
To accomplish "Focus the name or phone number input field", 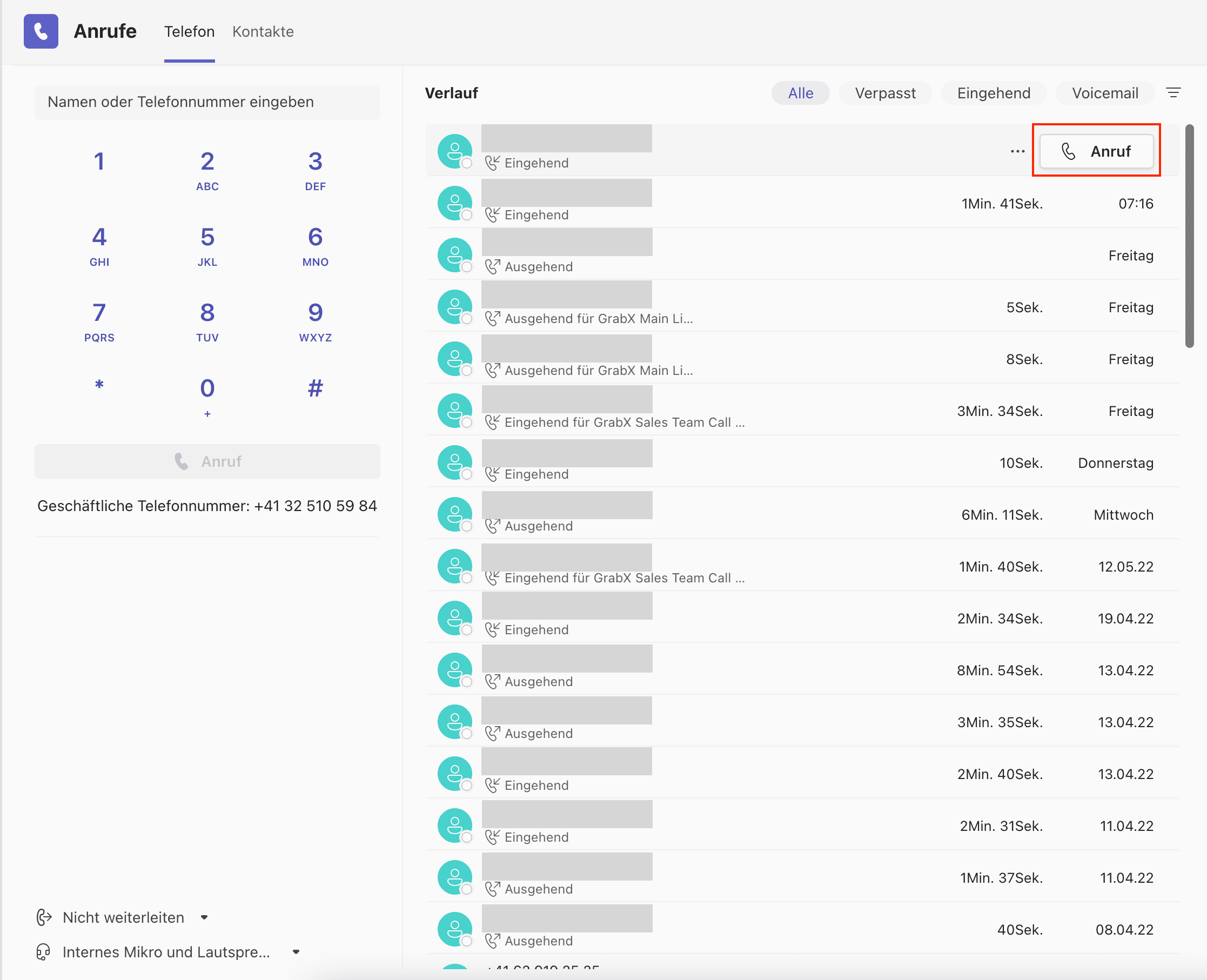I will [x=206, y=102].
